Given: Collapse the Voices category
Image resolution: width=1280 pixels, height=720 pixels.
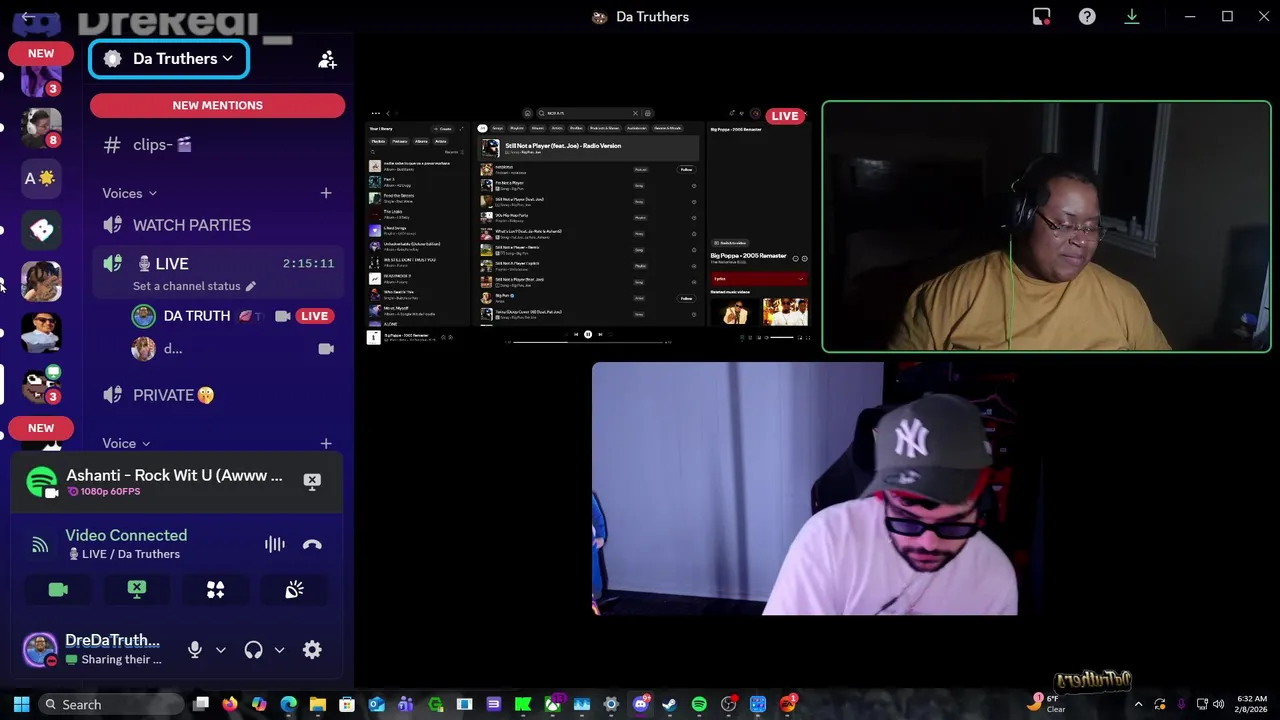Looking at the screenshot, I should [x=129, y=193].
